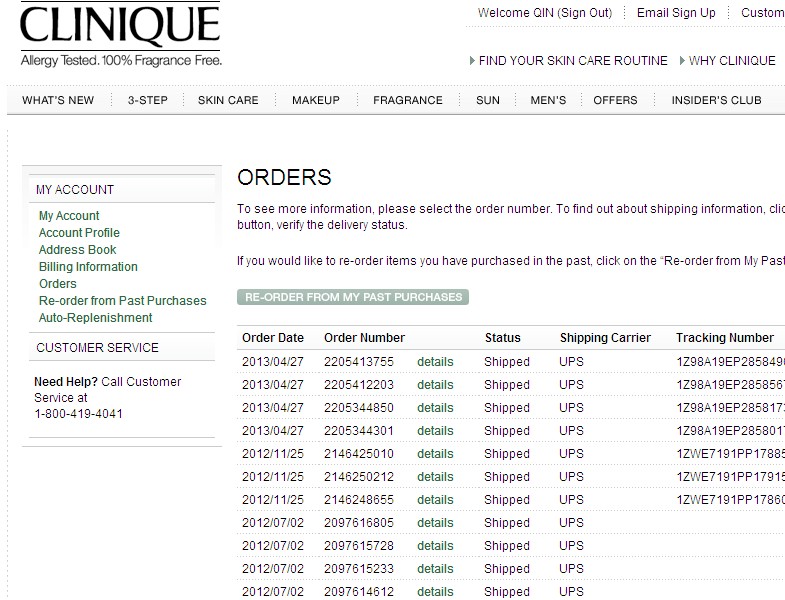The image size is (785, 600).
Task: Click order number 2205413755
Action: [x=359, y=362]
